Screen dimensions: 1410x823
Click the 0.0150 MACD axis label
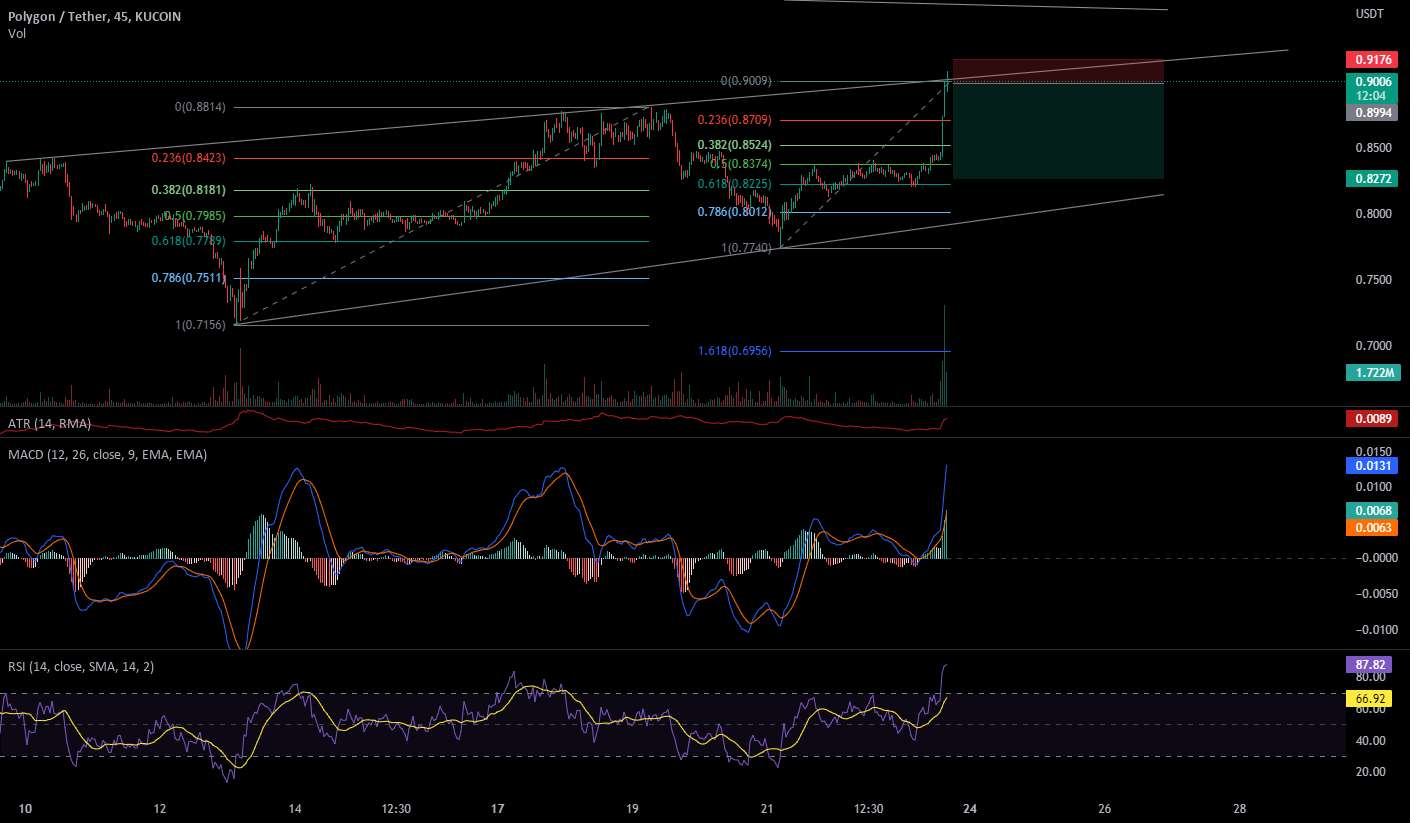click(1372, 451)
